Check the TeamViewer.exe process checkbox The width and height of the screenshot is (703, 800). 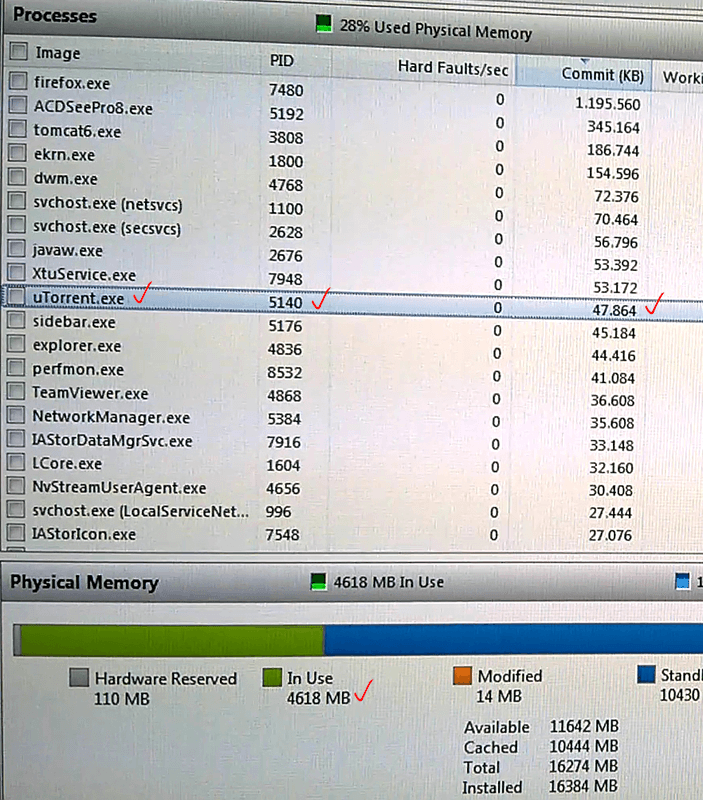tap(15, 391)
